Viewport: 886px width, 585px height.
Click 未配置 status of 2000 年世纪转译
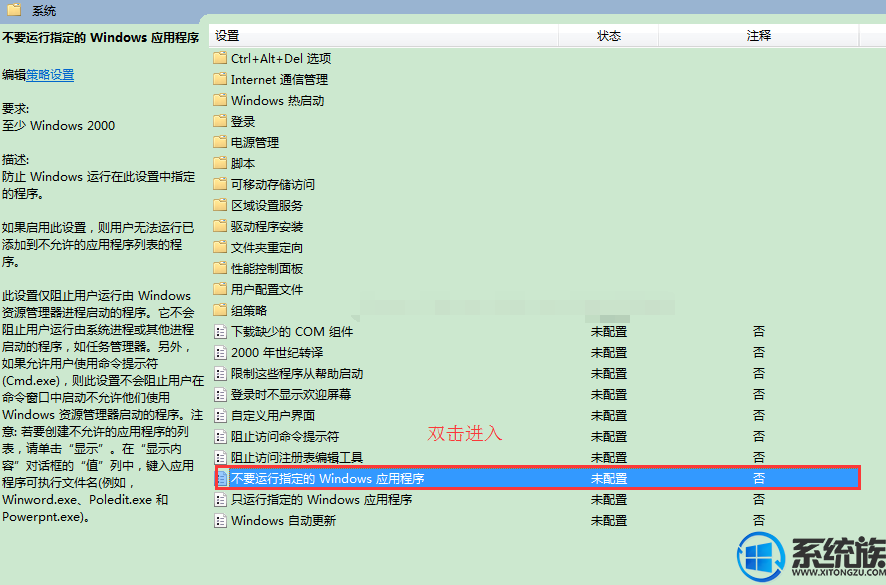tap(609, 352)
